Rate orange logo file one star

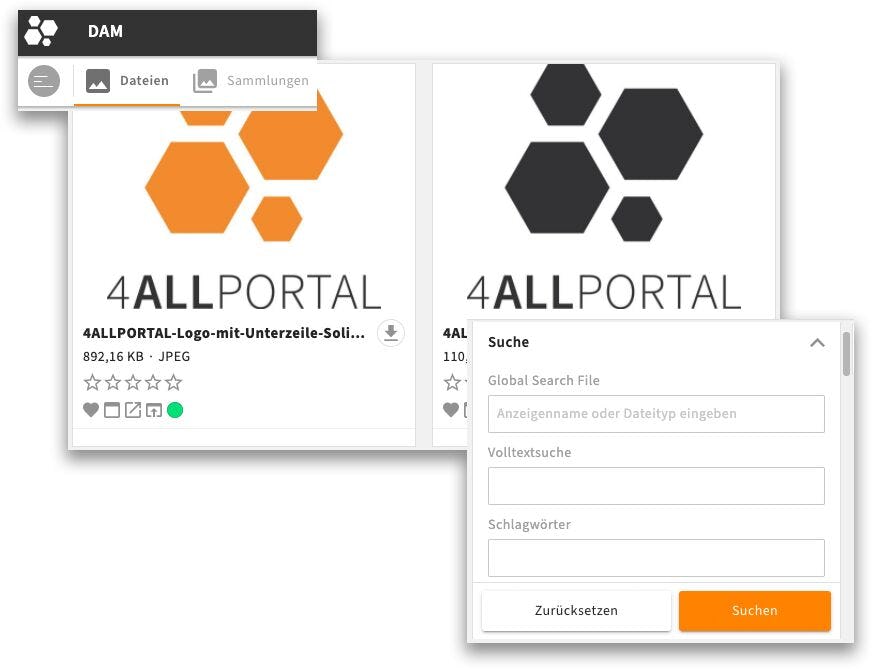click(x=92, y=383)
